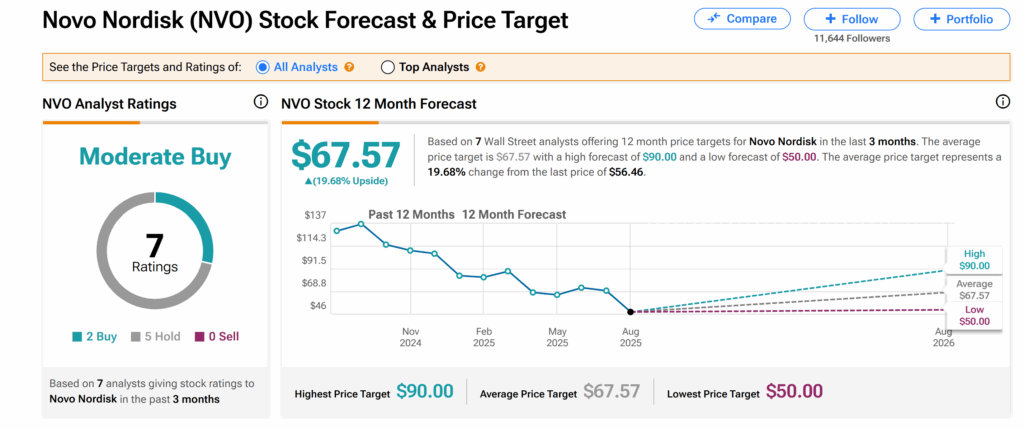Click the High $90.00 forecast label

click(973, 260)
